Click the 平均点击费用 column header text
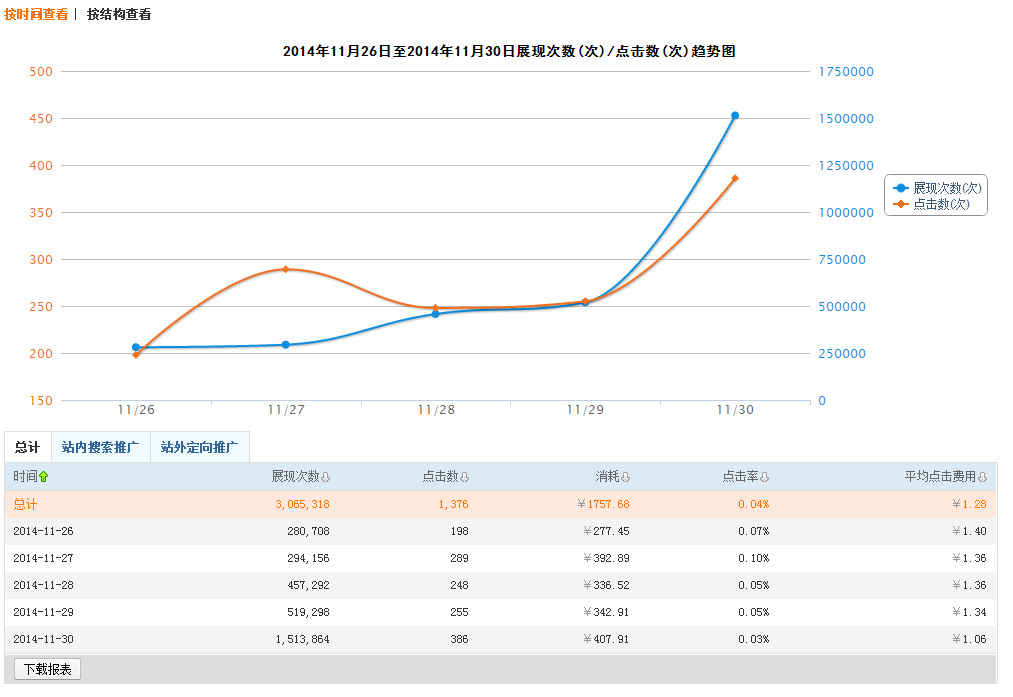 [x=940, y=477]
